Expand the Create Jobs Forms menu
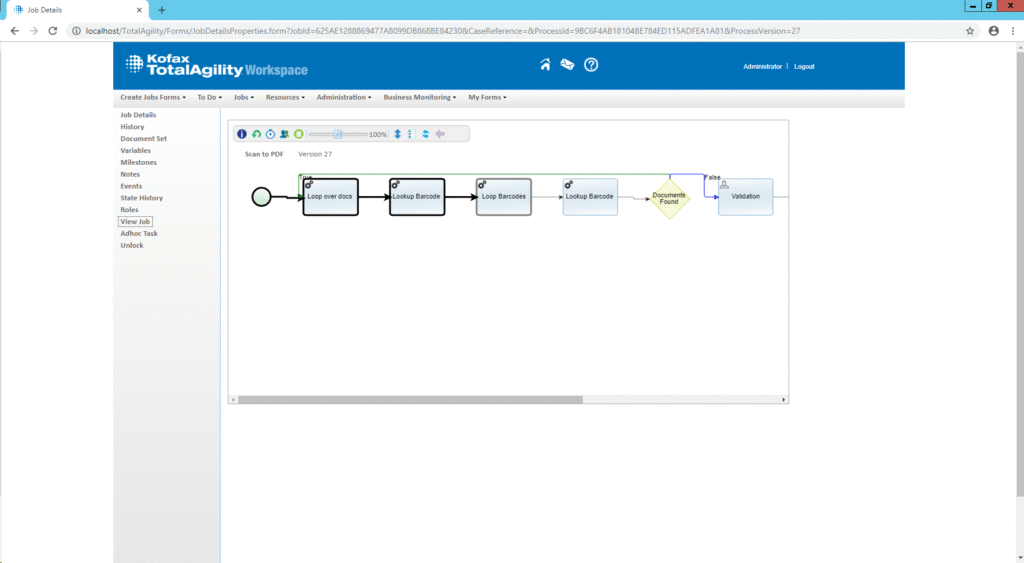The width and height of the screenshot is (1024, 563). point(153,98)
